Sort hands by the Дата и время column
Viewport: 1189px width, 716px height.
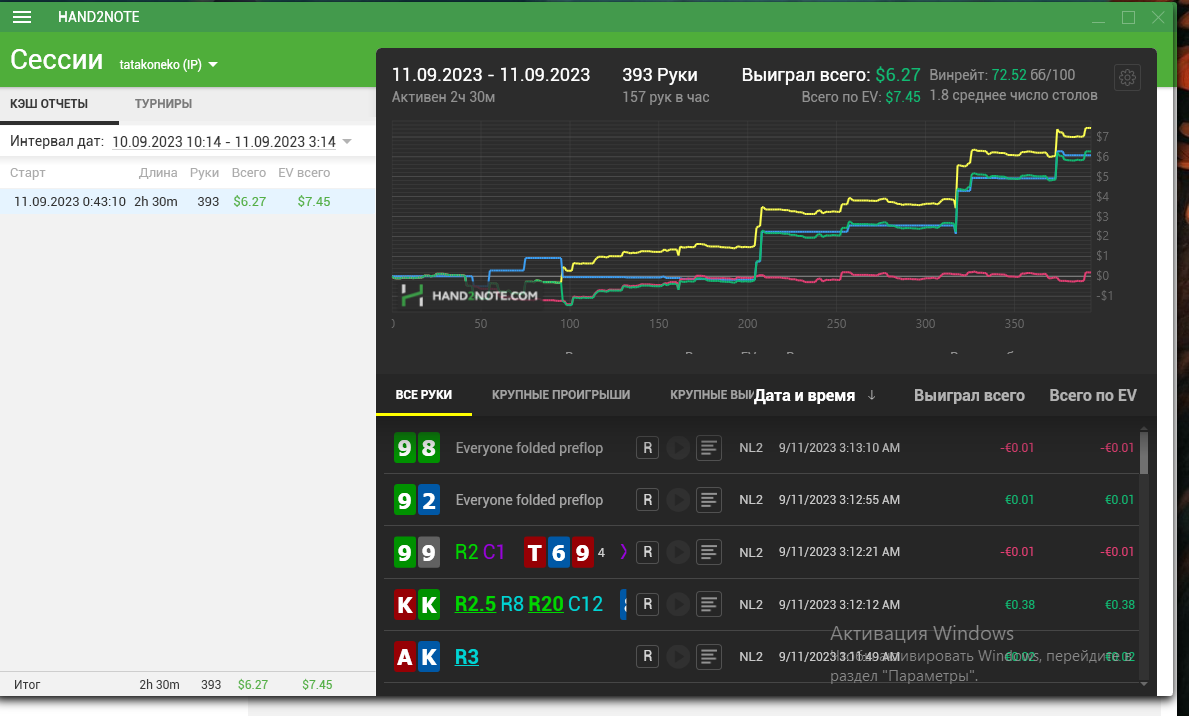pos(805,395)
